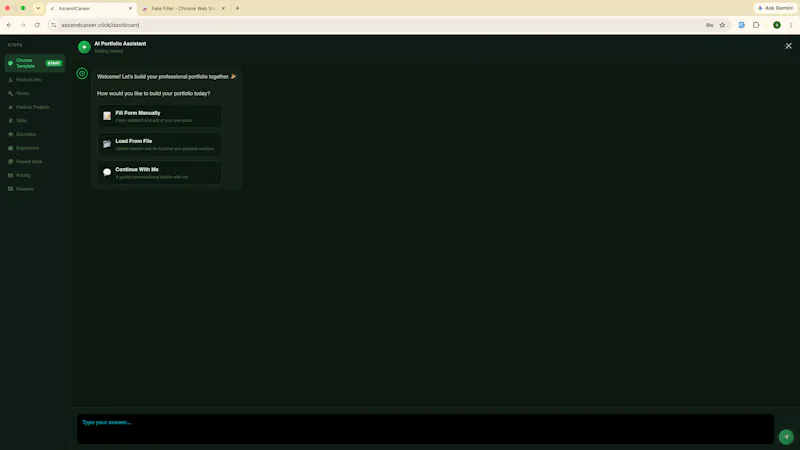Click the Ask Gemini button
This screenshot has height=450, width=800.
pos(775,8)
